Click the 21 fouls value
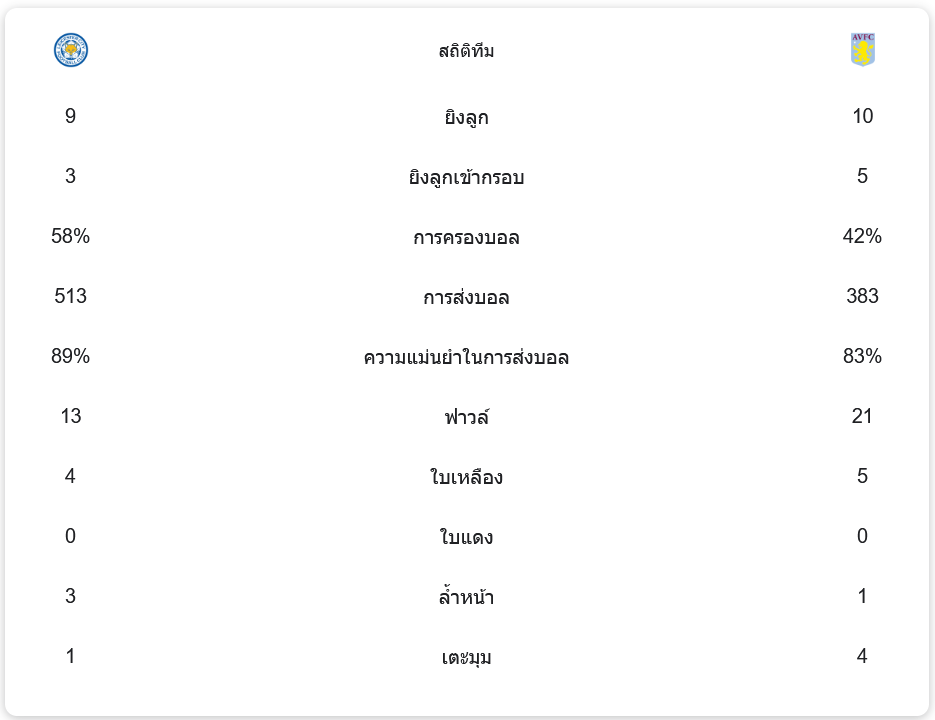935x720 pixels. pyautogui.click(x=862, y=417)
